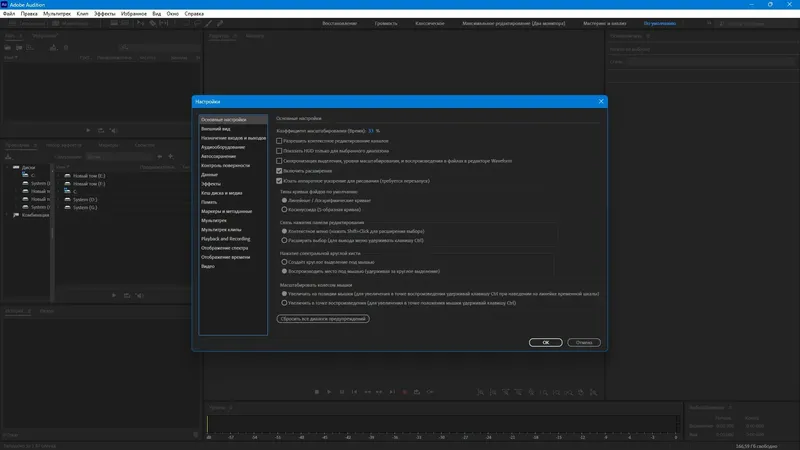The width and height of the screenshot is (800, 450).
Task: Select linear / logarithmic fade curve radio
Action: [284, 201]
